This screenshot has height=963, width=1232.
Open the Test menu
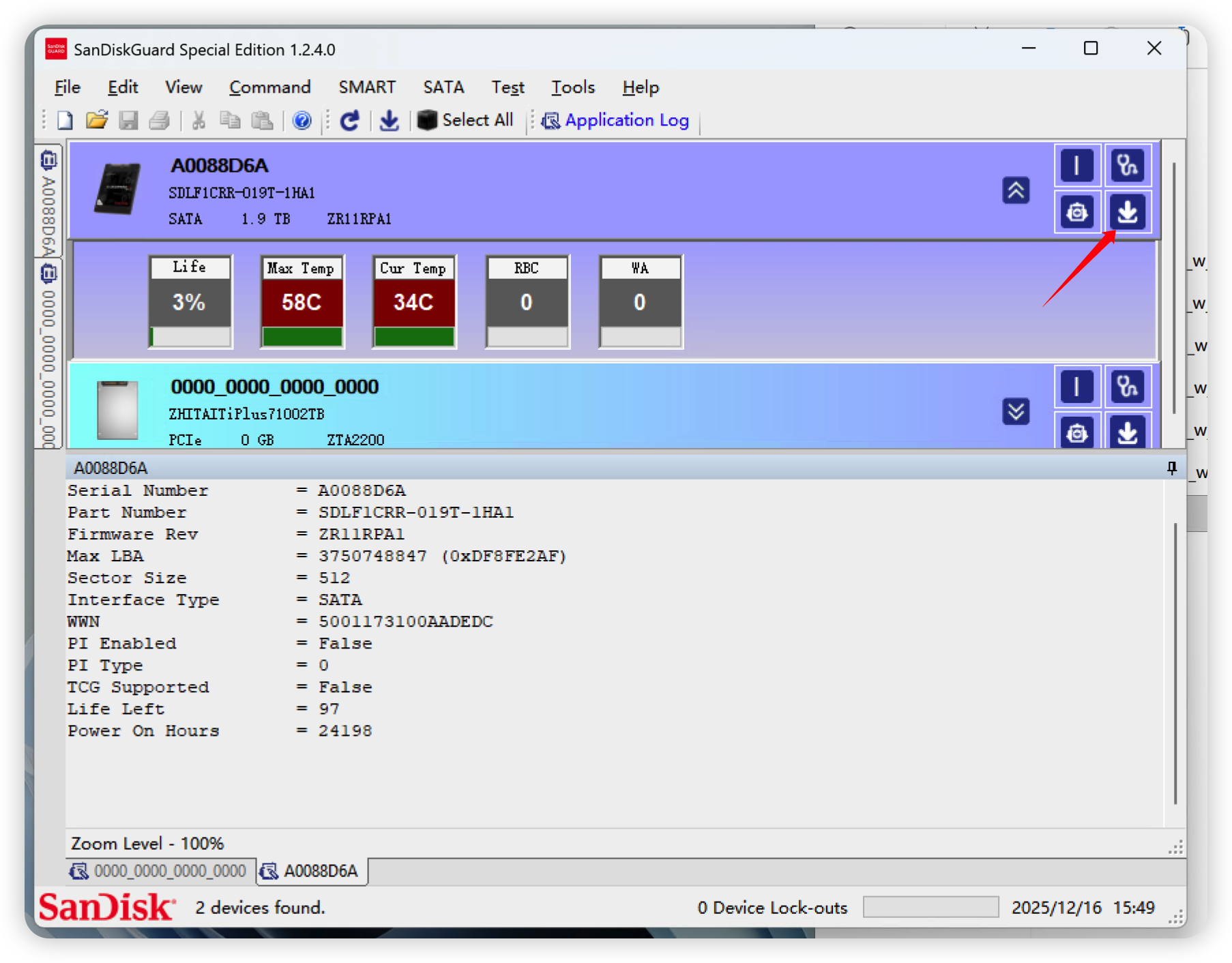(x=508, y=87)
